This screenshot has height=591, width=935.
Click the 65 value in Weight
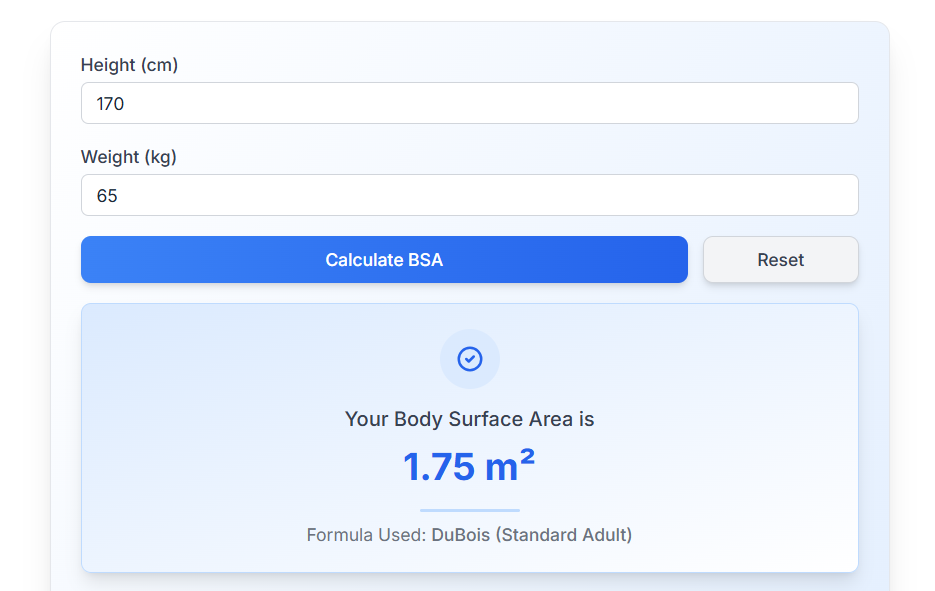pyautogui.click(x=107, y=195)
